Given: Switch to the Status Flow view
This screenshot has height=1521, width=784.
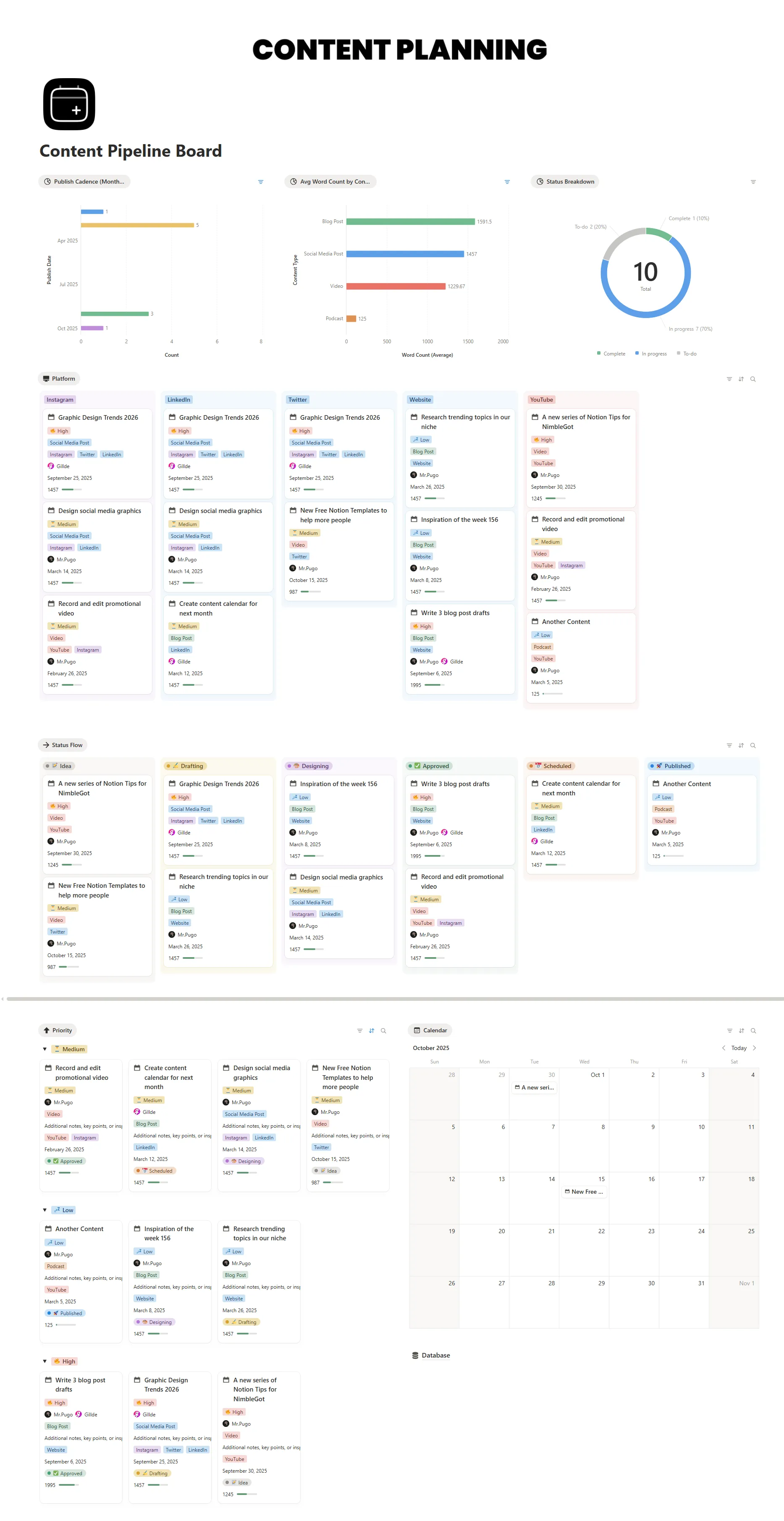Looking at the screenshot, I should pos(63,745).
